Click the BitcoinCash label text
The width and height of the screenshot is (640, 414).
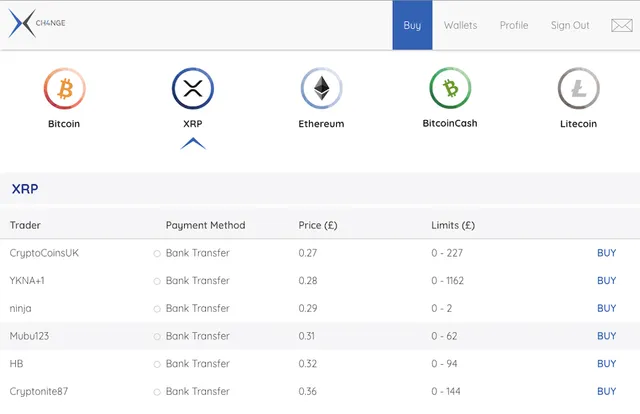(x=450, y=123)
